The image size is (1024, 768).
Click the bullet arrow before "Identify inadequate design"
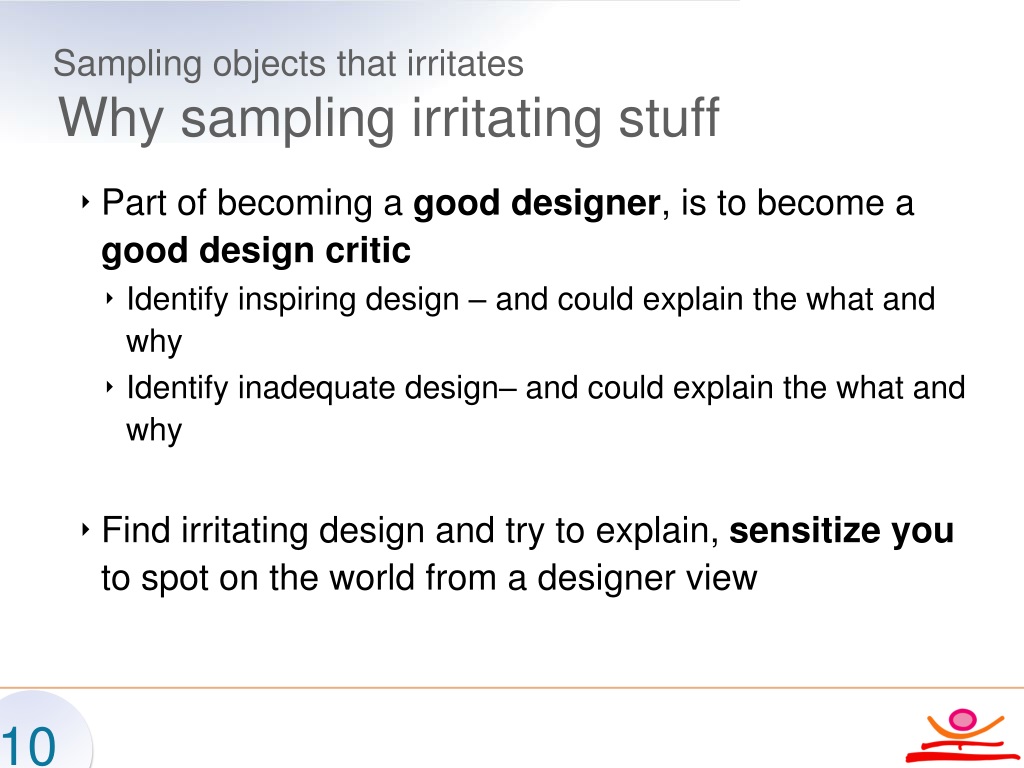[x=109, y=387]
